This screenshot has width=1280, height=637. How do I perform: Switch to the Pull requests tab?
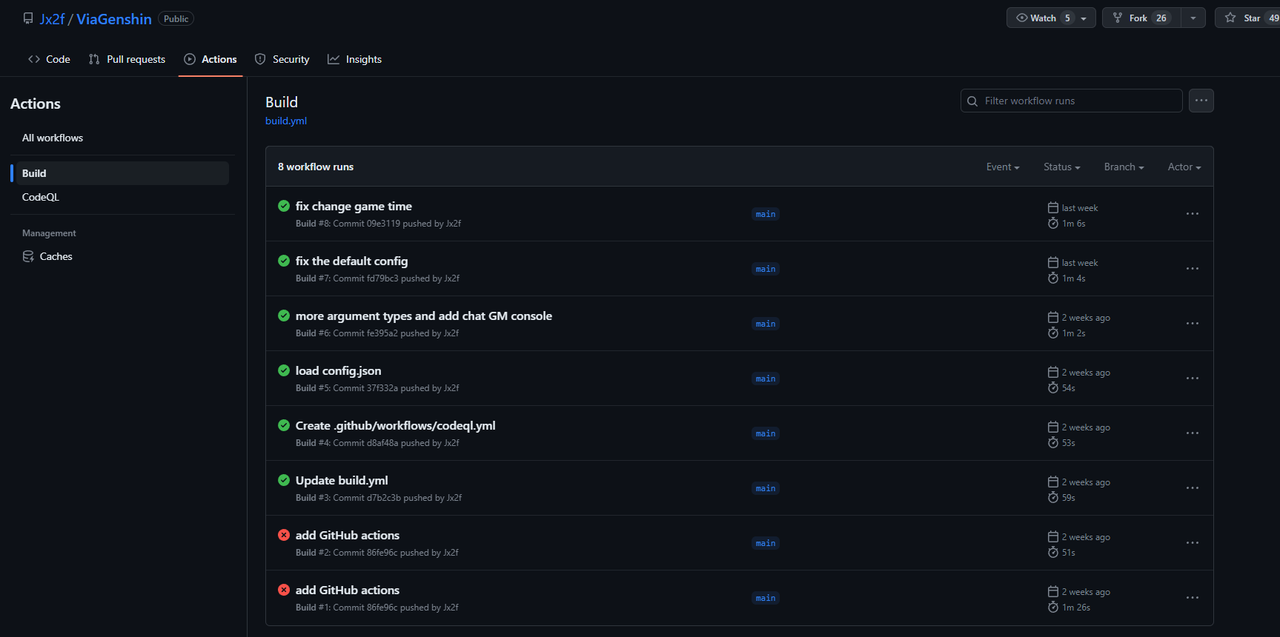click(x=127, y=59)
